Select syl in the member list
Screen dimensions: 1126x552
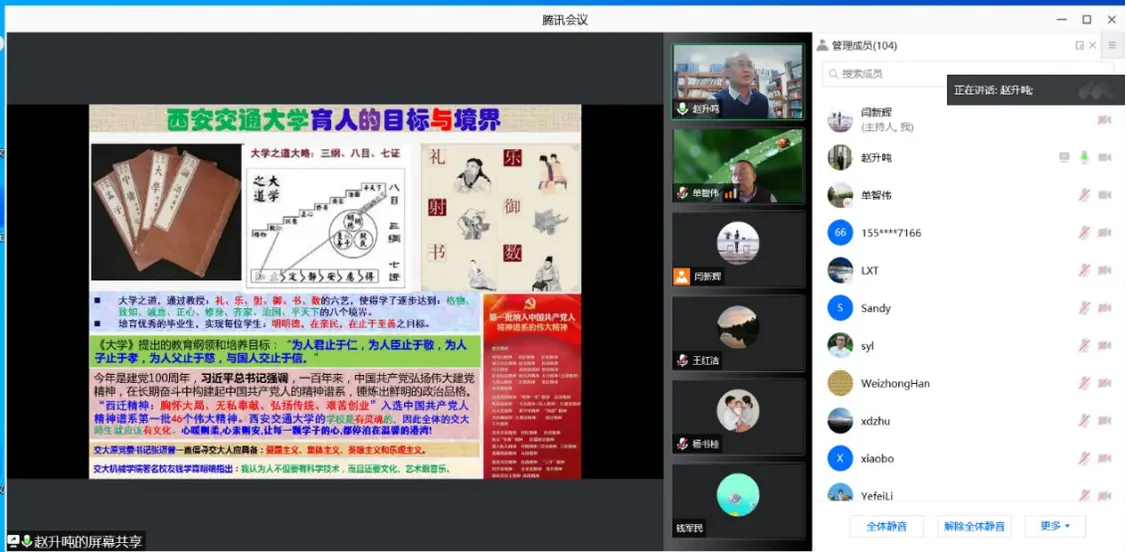(867, 346)
